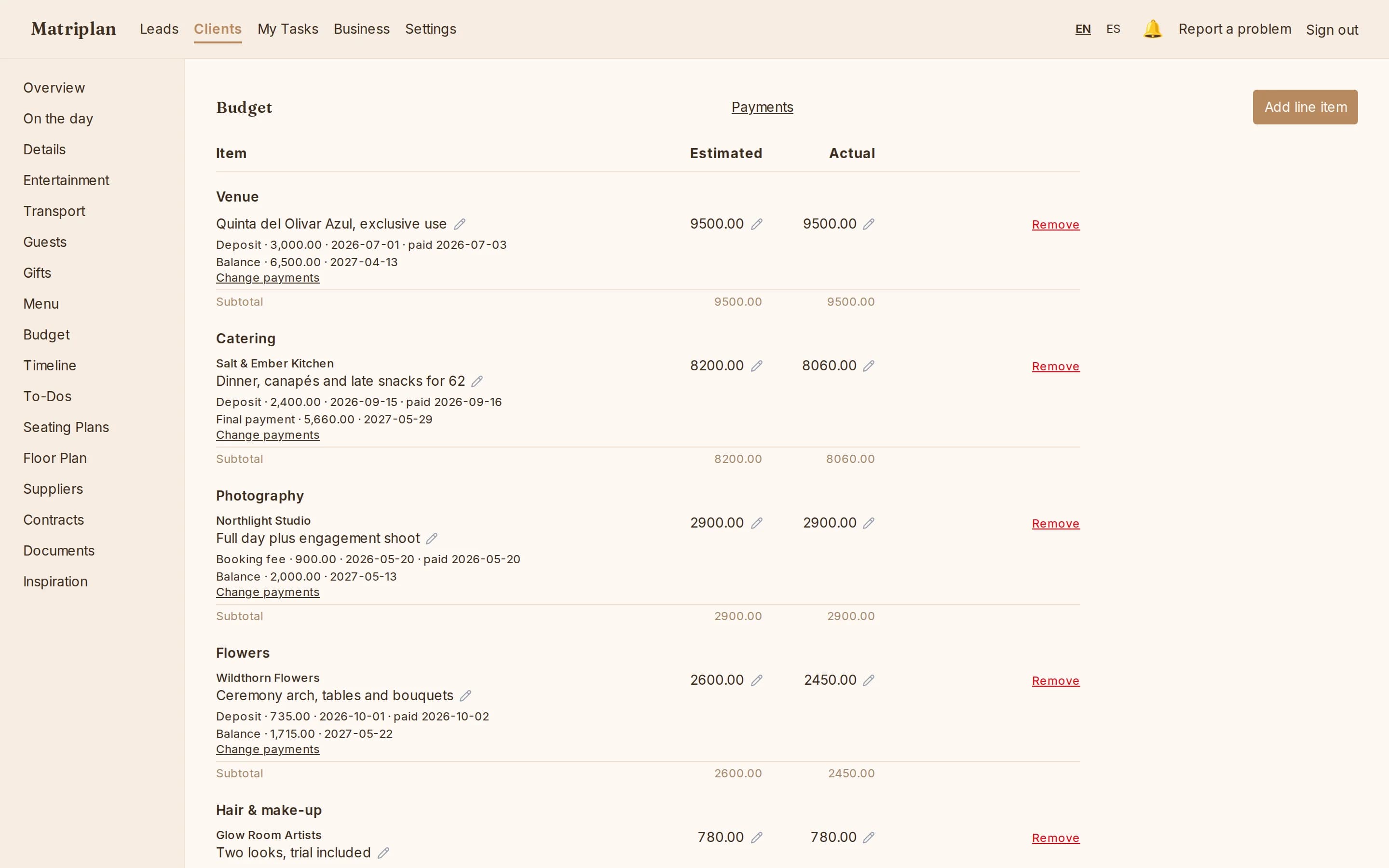Open My Tasks in top navigation
The height and width of the screenshot is (868, 1389).
pos(287,29)
